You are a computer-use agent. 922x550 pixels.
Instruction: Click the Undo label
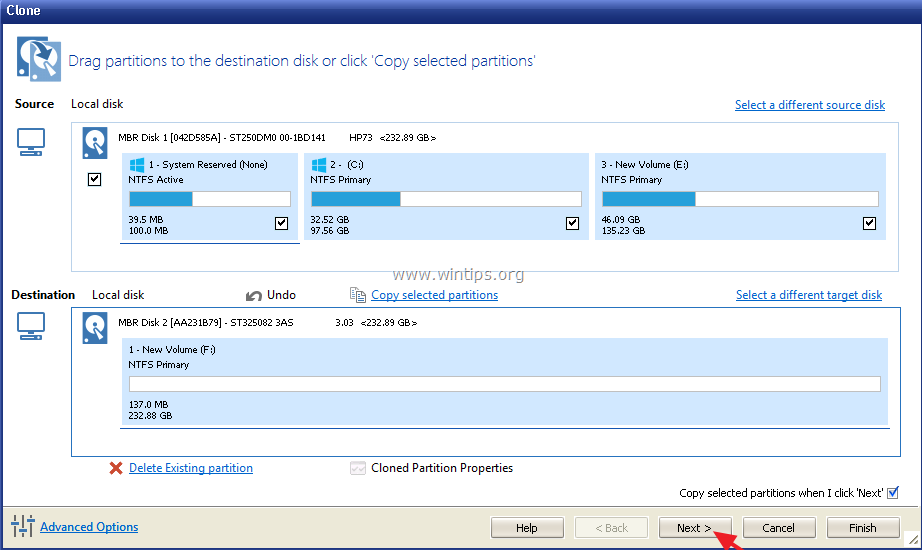tap(281, 295)
